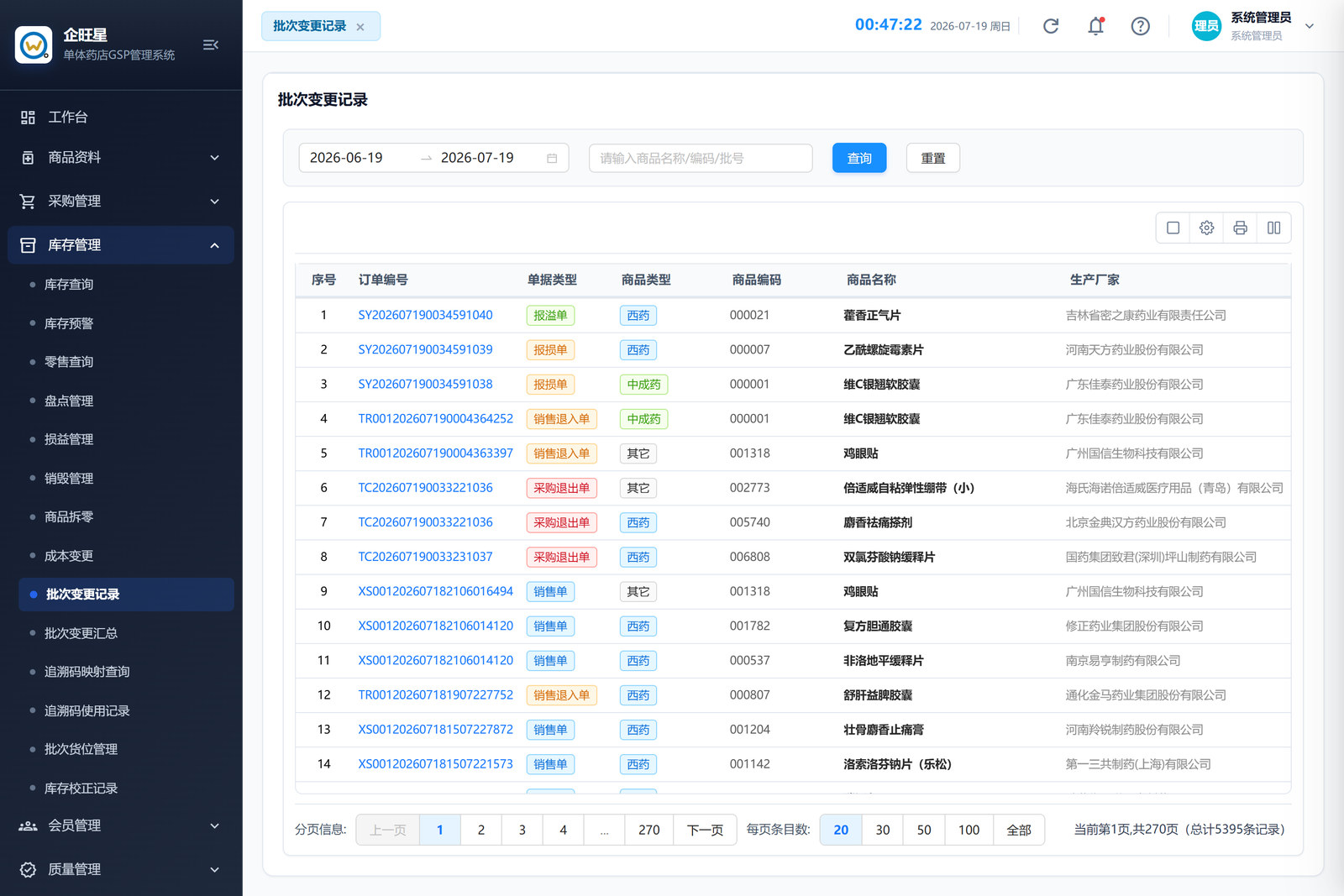Jump to last page 270
Viewport: 1344px width, 896px height.
649,830
